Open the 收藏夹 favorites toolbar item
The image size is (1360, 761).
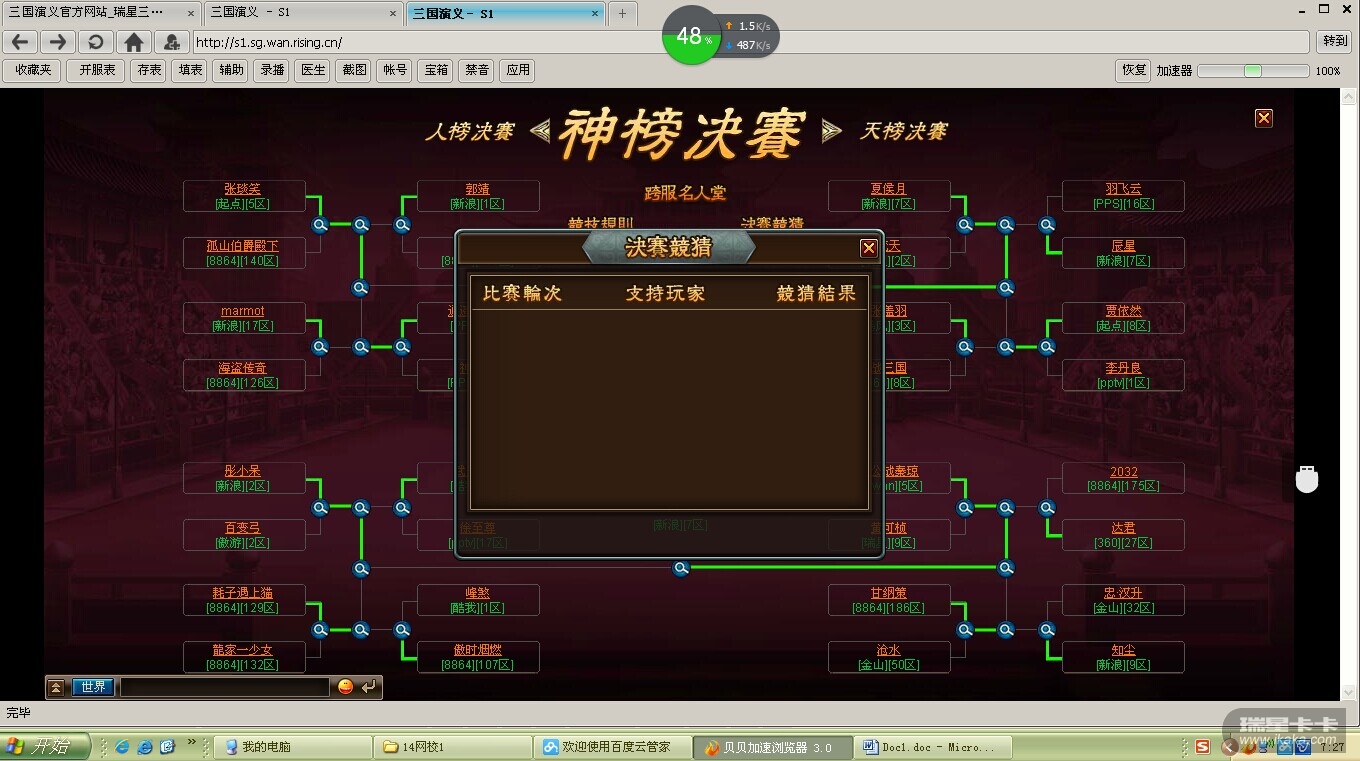point(33,70)
